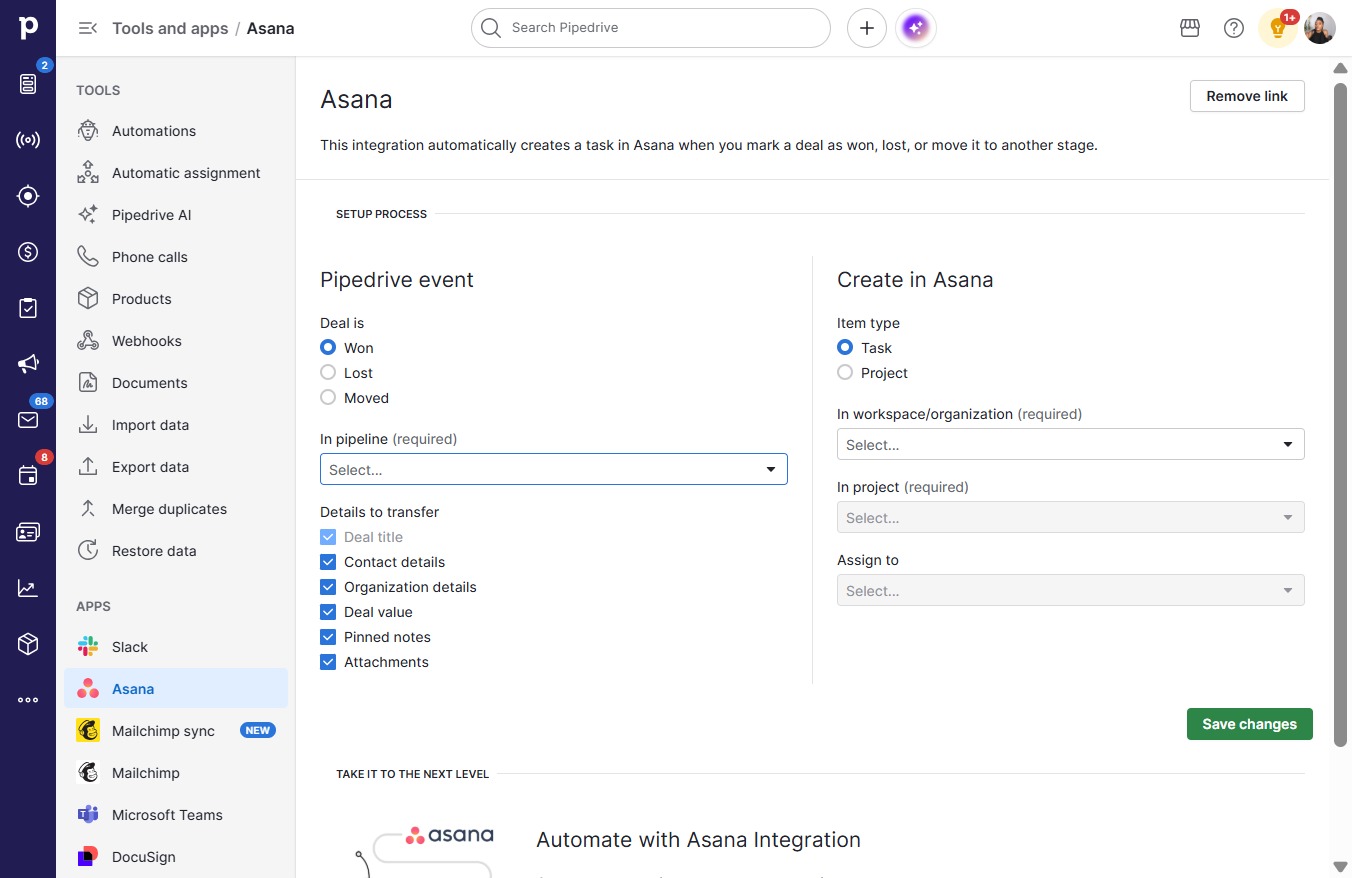Open the Mailchimp app entry
Viewport: 1352px width, 878px height.
(x=176, y=773)
